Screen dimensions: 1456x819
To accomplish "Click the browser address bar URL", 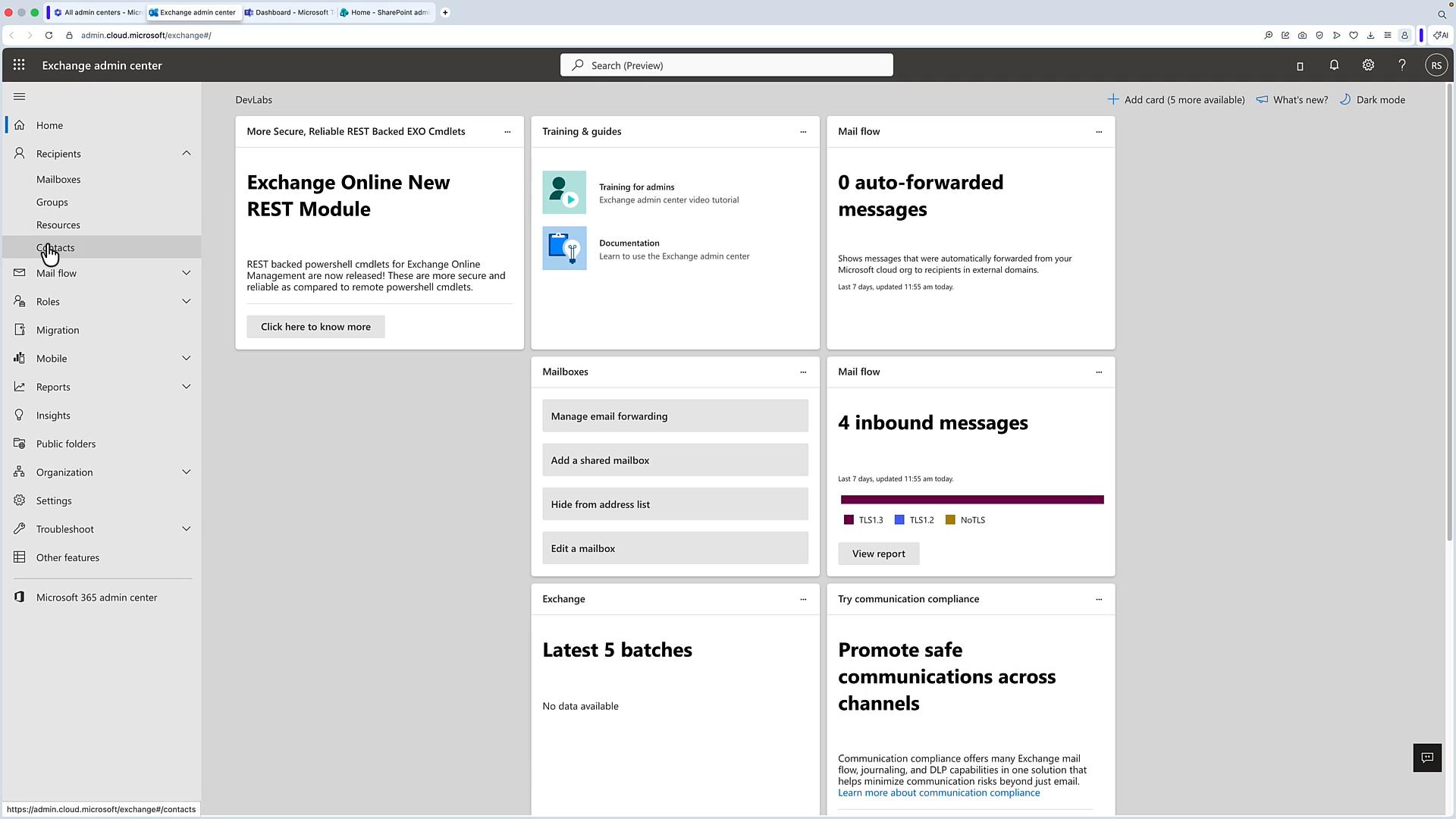I will coord(146,35).
